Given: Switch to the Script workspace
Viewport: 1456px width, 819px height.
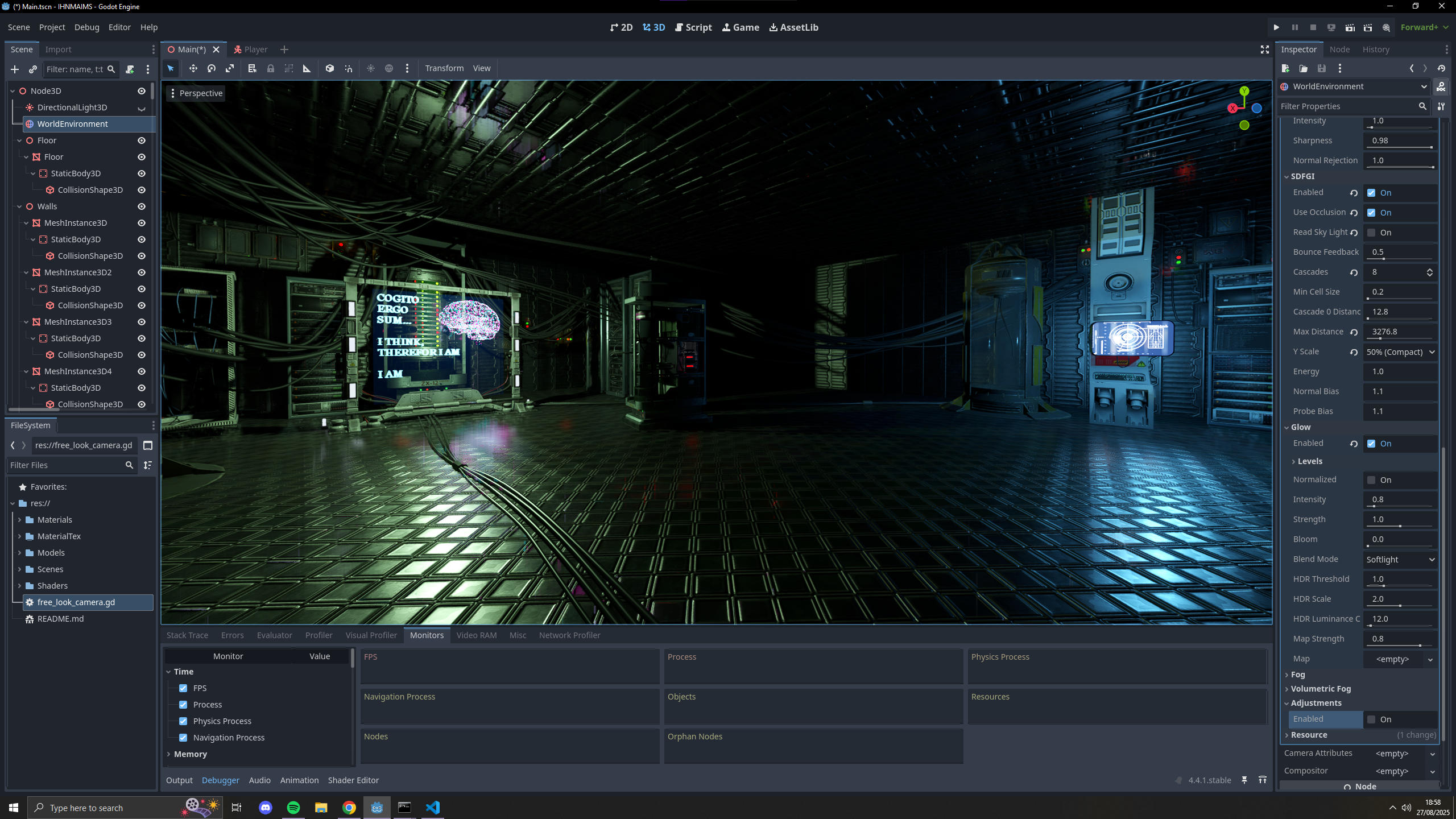Looking at the screenshot, I should (x=693, y=27).
